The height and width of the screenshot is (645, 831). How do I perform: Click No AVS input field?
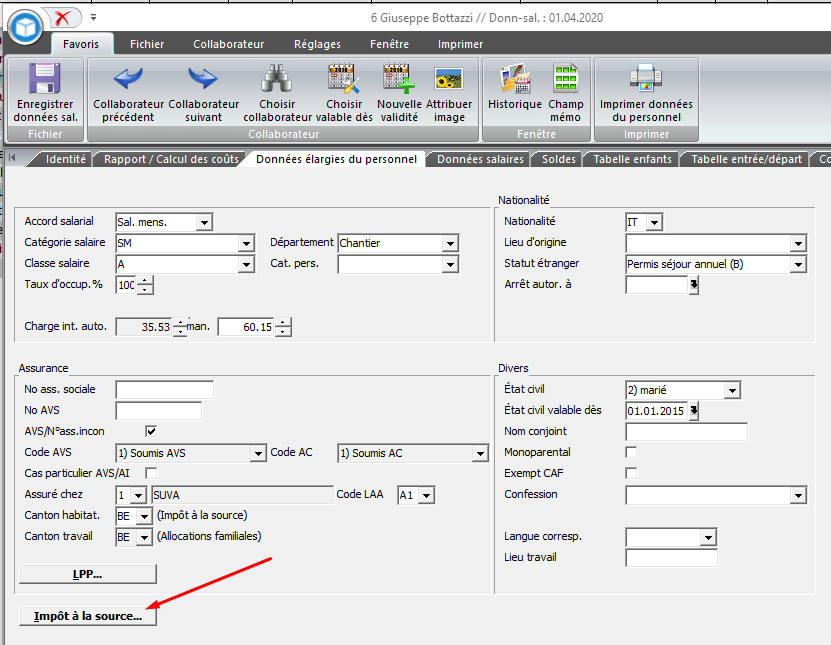[x=158, y=411]
